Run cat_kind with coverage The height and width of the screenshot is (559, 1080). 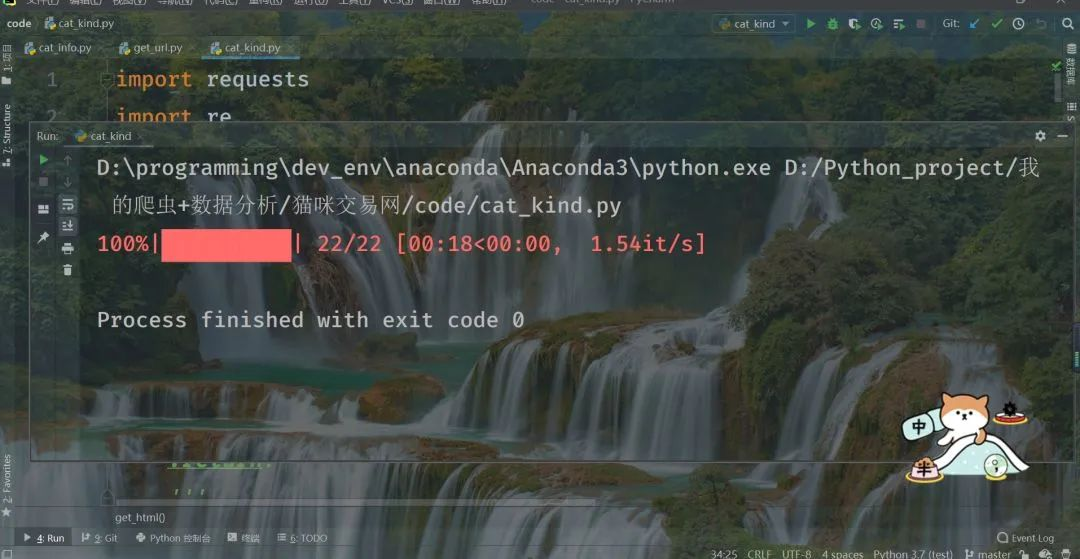pos(855,24)
